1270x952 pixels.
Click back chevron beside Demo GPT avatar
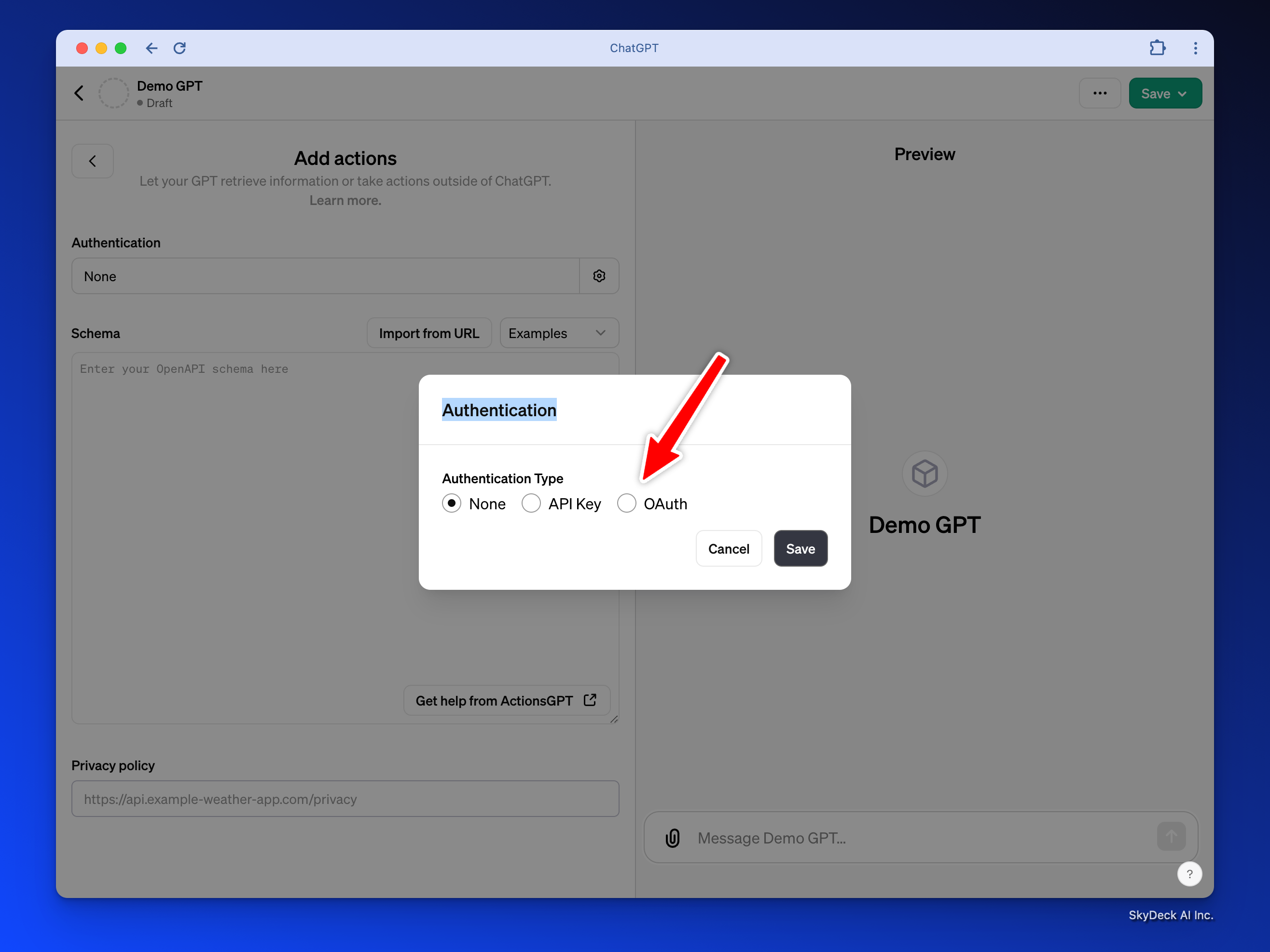79,93
